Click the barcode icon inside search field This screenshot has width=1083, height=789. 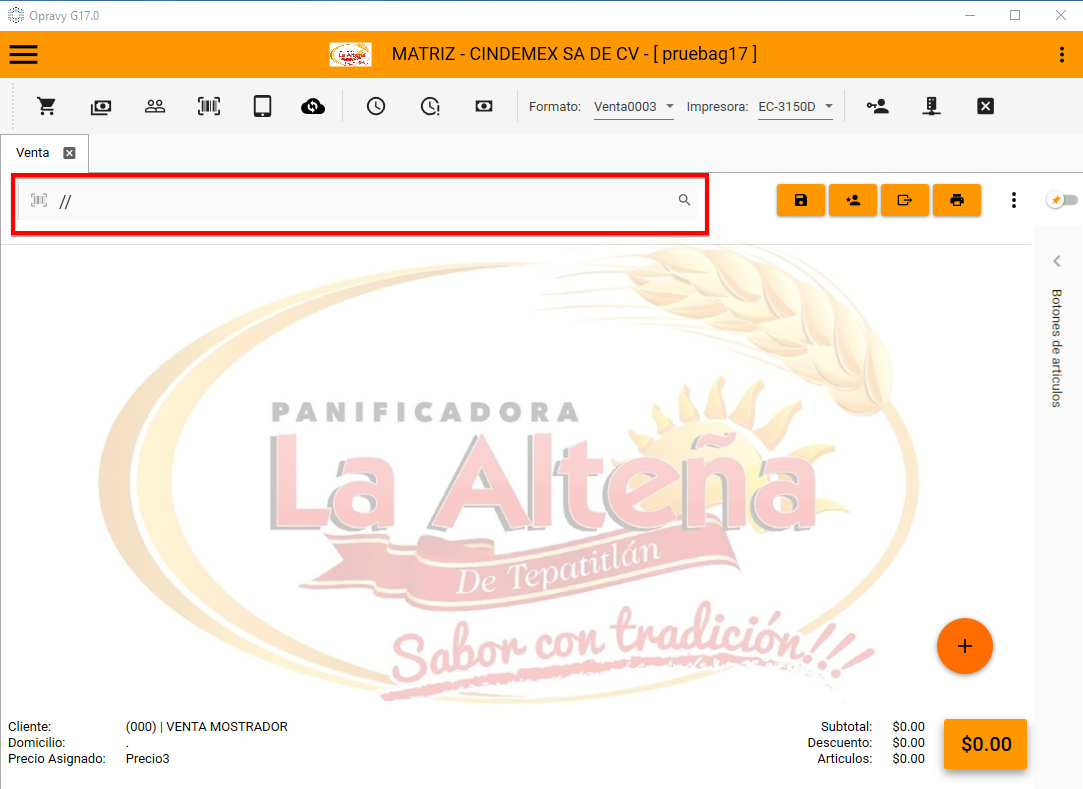39,200
